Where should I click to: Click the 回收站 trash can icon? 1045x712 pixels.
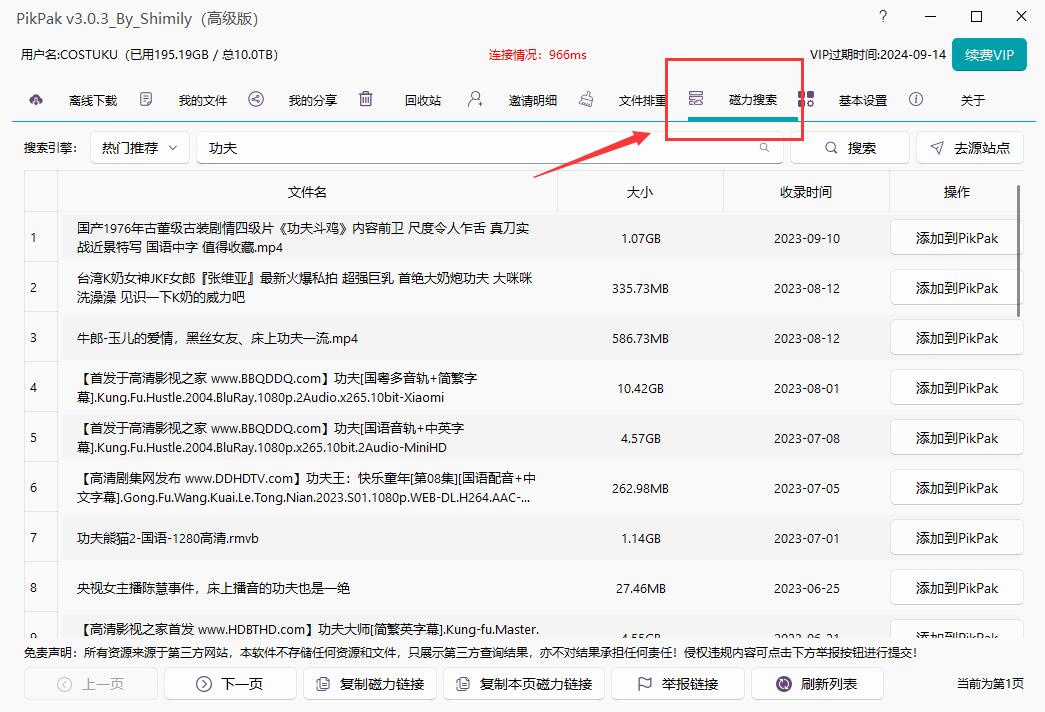[366, 99]
